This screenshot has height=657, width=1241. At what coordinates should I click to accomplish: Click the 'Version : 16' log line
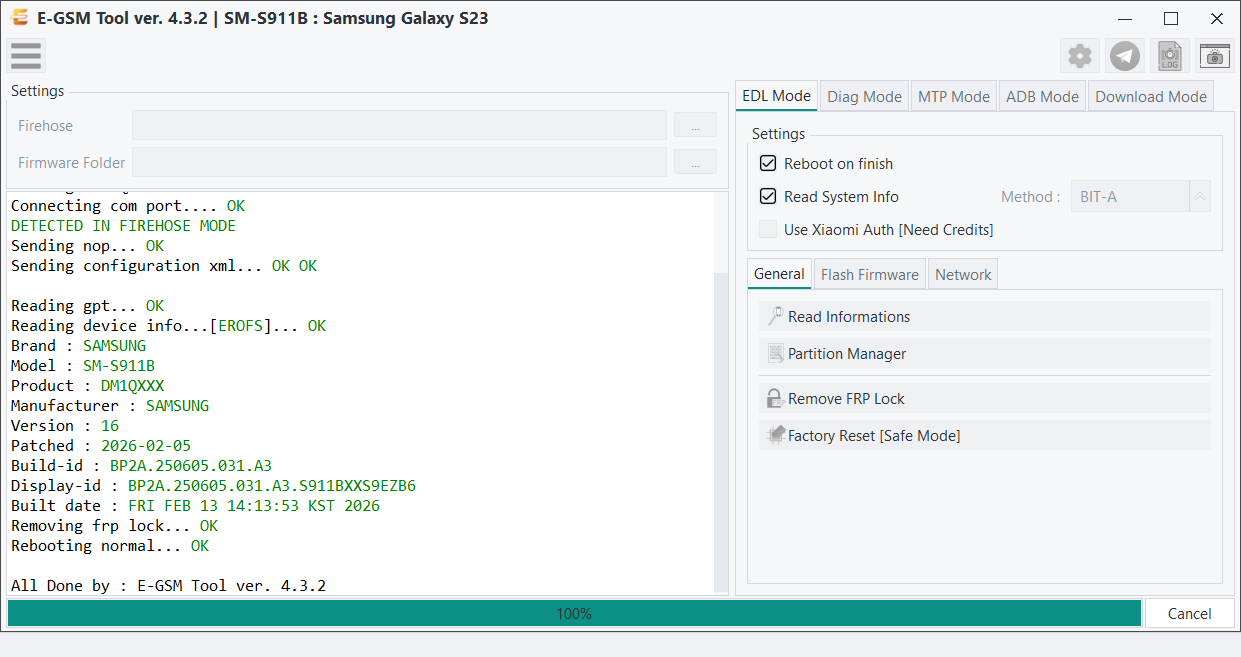65,426
